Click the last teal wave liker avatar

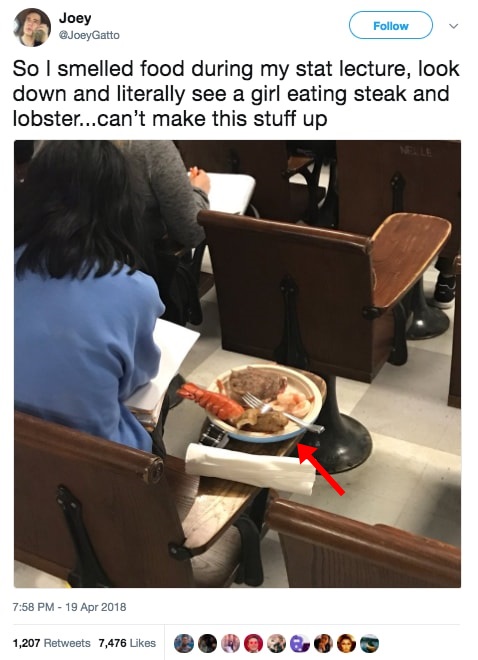click(x=369, y=643)
